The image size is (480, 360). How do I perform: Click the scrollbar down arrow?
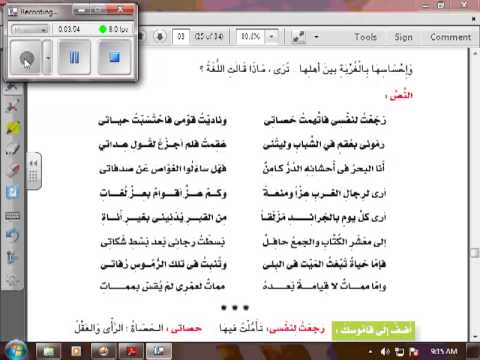(x=475, y=336)
